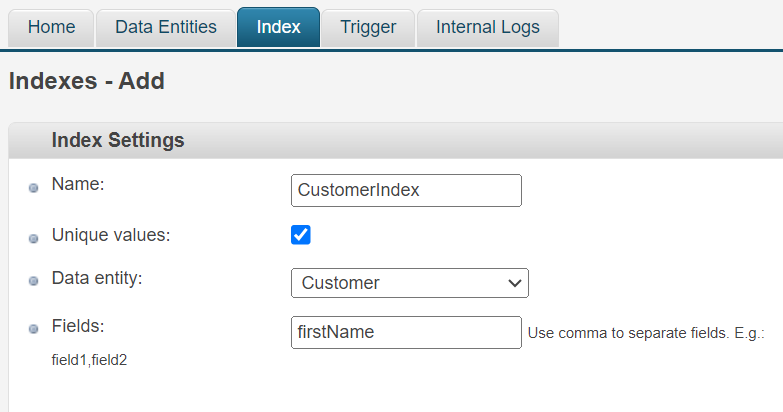Focus the Name field containing CustomerIndex
This screenshot has height=412, width=783.
pos(406,190)
